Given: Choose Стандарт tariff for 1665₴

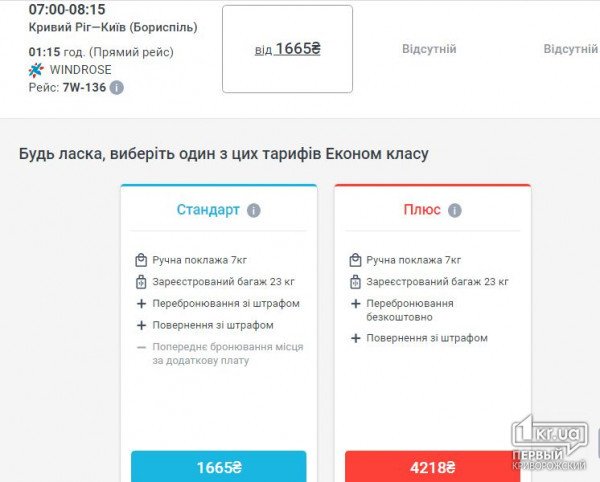Looking at the screenshot, I should 218,467.
